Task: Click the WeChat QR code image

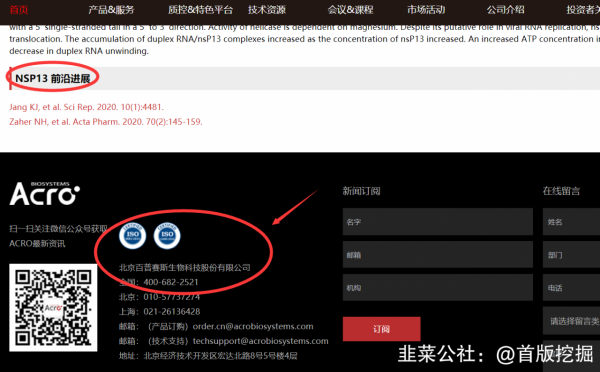Action: pyautogui.click(x=53, y=307)
